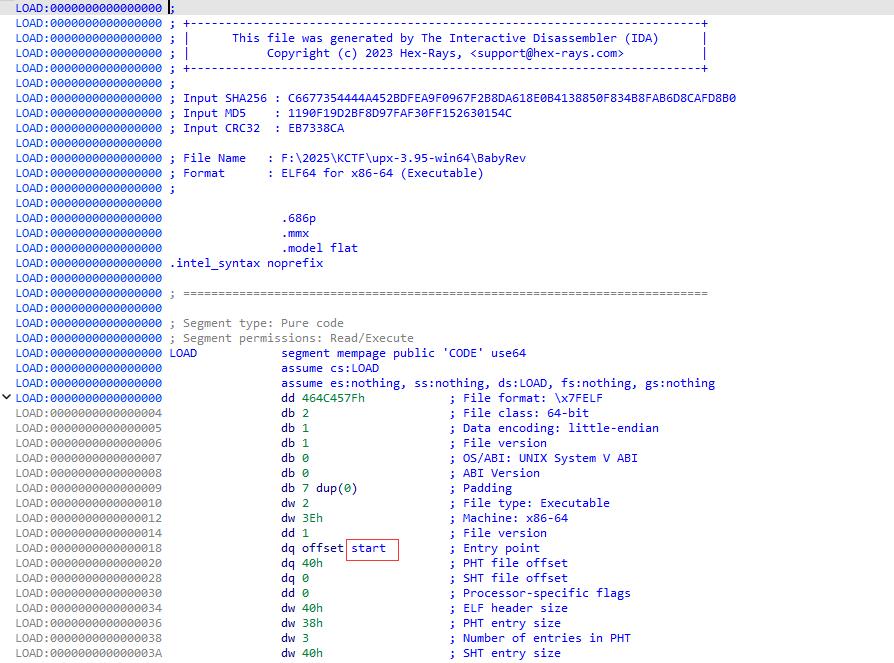Screen dimensions: 894x663
Task: Collapse the header block chevron at address 0
Action: pyautogui.click(x=7, y=397)
